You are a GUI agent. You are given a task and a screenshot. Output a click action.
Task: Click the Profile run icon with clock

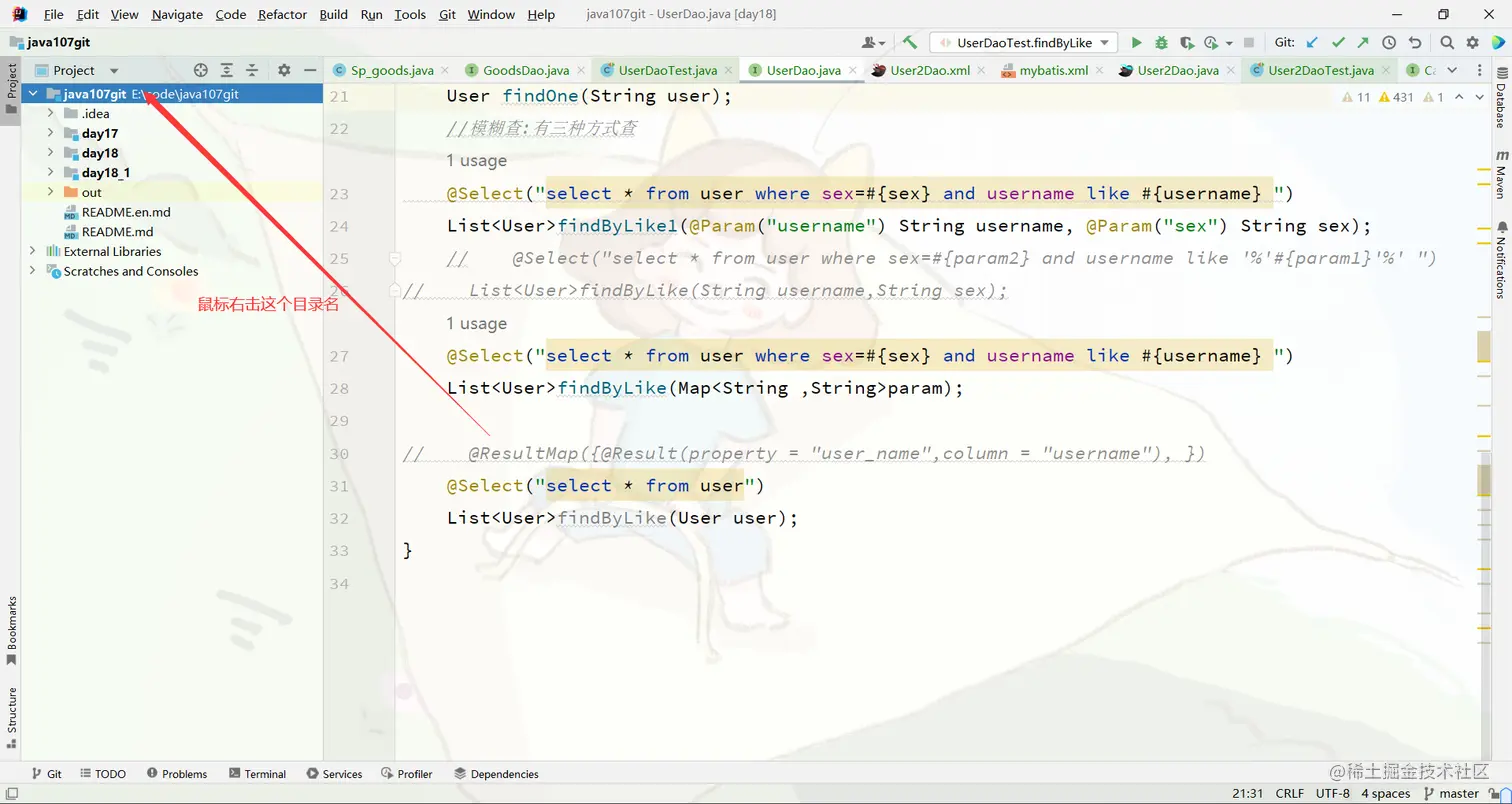click(x=1211, y=43)
